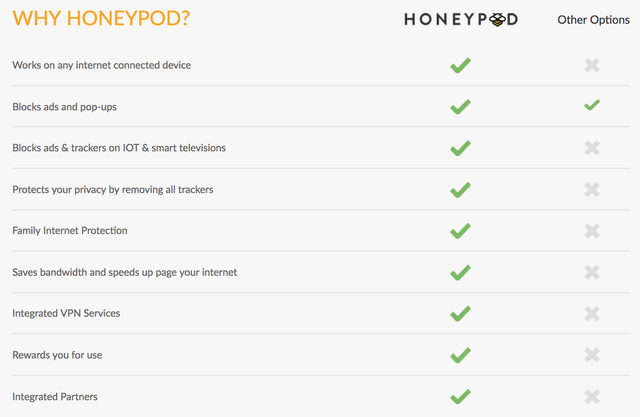Click gray X in the Integrated Partners row
The height and width of the screenshot is (417, 640).
[x=592, y=396]
